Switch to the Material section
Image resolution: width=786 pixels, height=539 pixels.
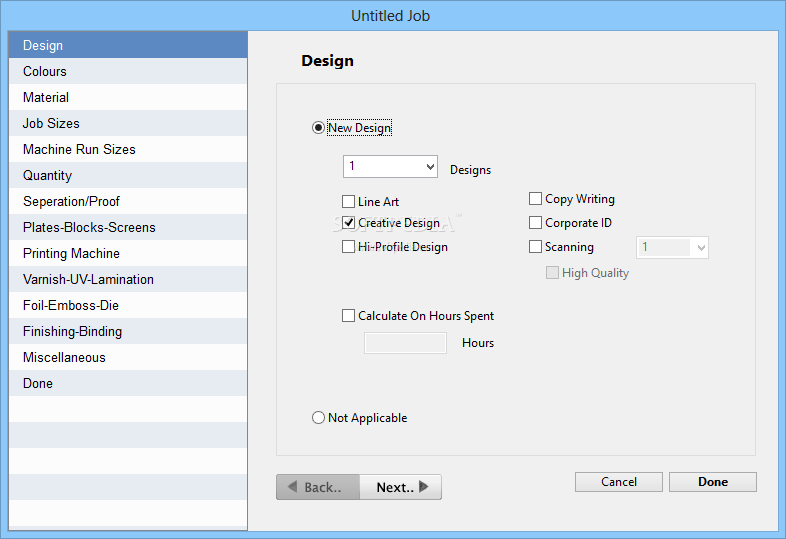pyautogui.click(x=128, y=97)
